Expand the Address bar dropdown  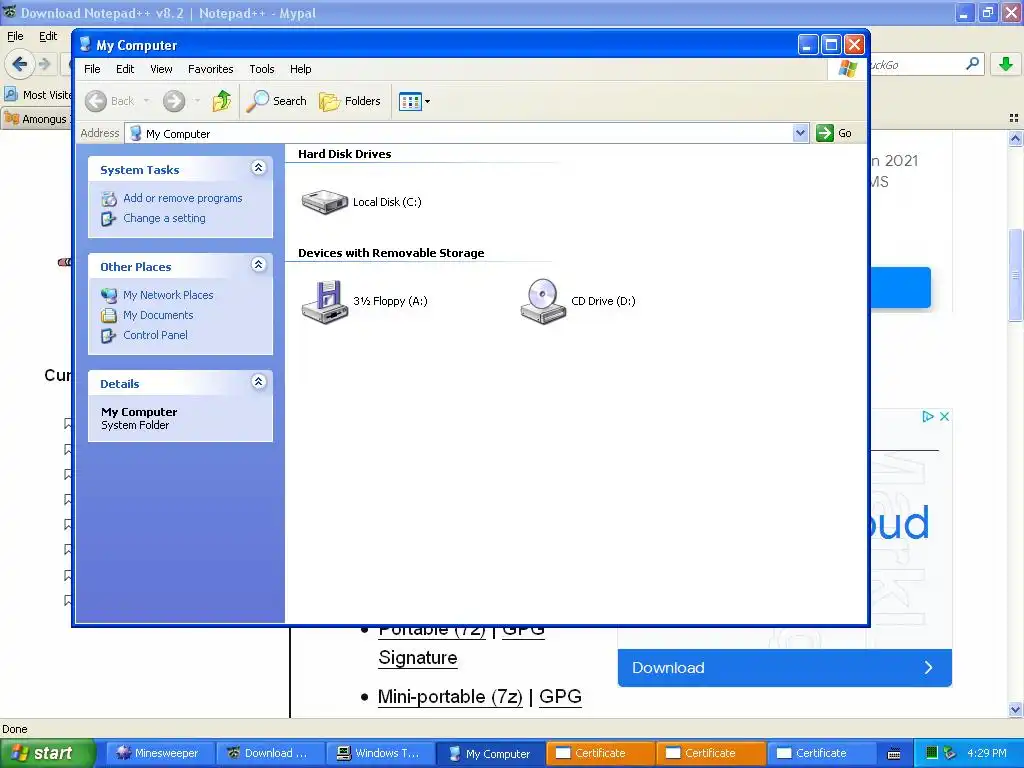[800, 133]
